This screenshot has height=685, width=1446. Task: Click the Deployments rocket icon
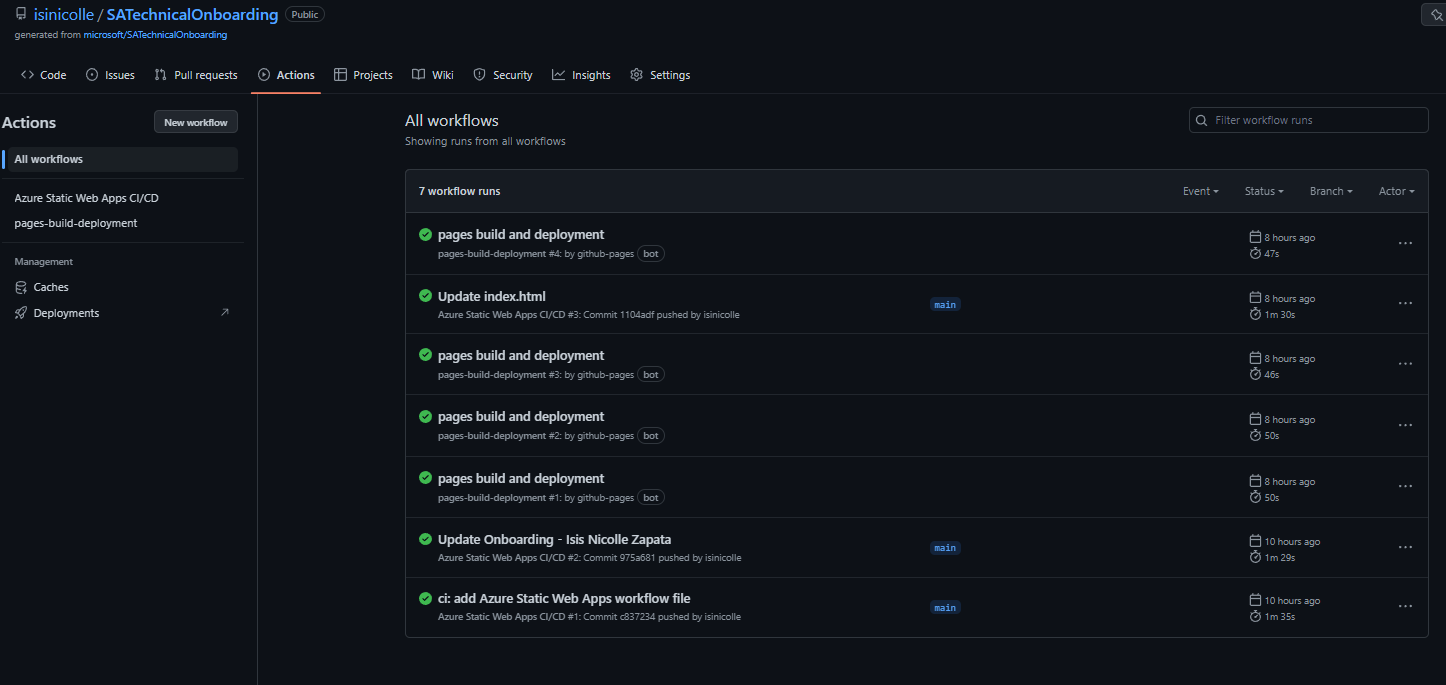[21, 313]
